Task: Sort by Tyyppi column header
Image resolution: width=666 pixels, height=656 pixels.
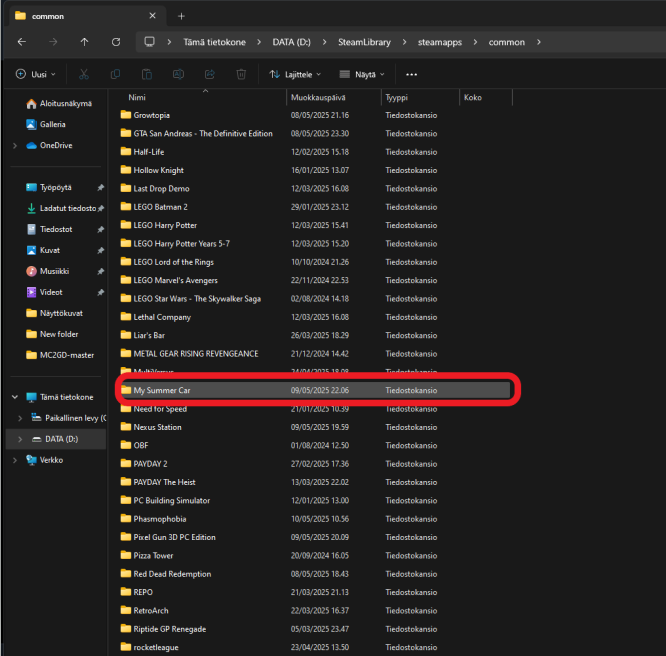Action: click(x=420, y=97)
